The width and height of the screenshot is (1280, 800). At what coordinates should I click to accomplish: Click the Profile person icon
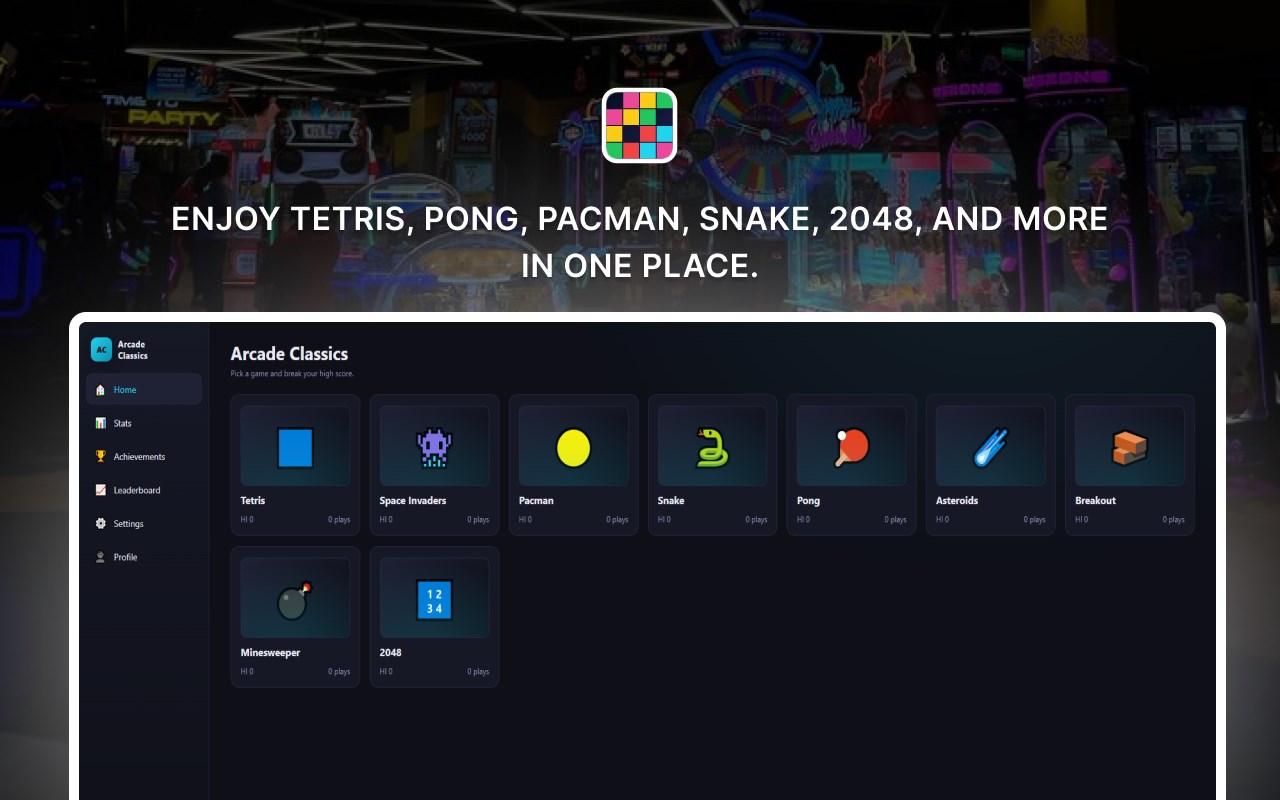(x=100, y=557)
